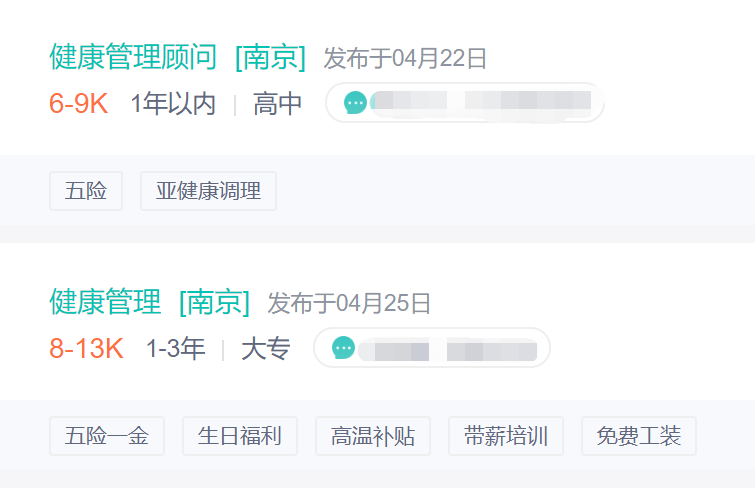Choose the 带薪培训 benefit tag
The width and height of the screenshot is (755, 491).
pyautogui.click(x=506, y=436)
